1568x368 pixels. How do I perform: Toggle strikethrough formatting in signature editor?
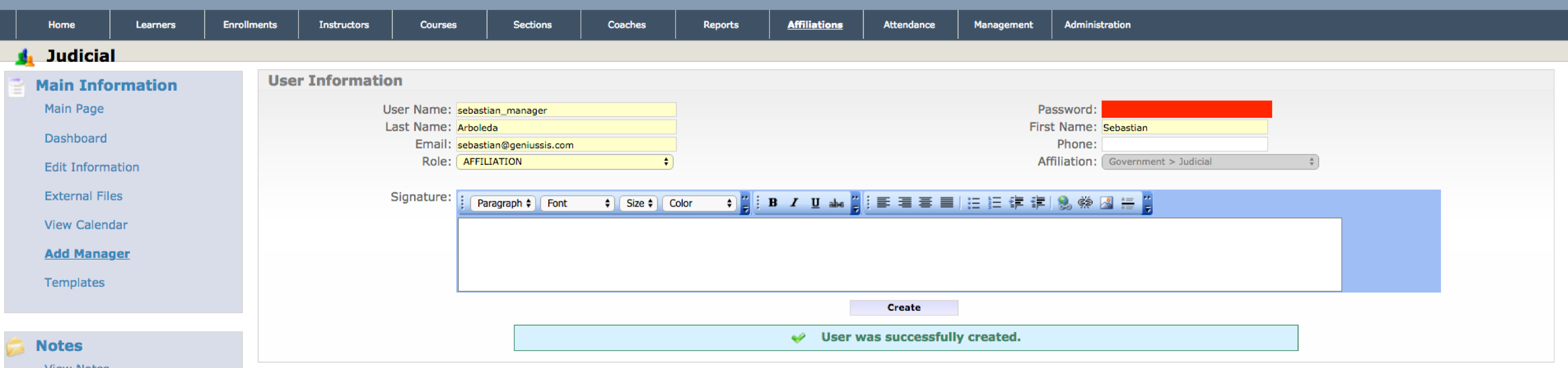[836, 203]
